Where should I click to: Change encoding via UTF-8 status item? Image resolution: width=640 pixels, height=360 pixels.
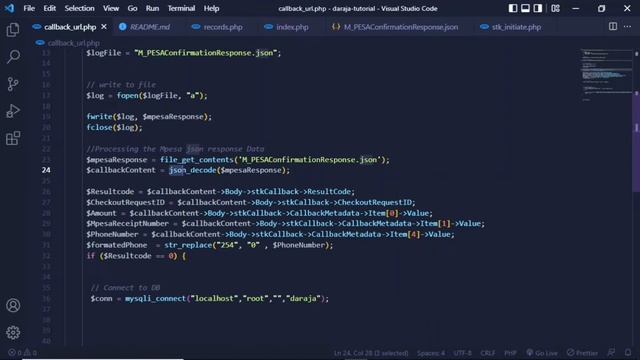(x=462, y=353)
